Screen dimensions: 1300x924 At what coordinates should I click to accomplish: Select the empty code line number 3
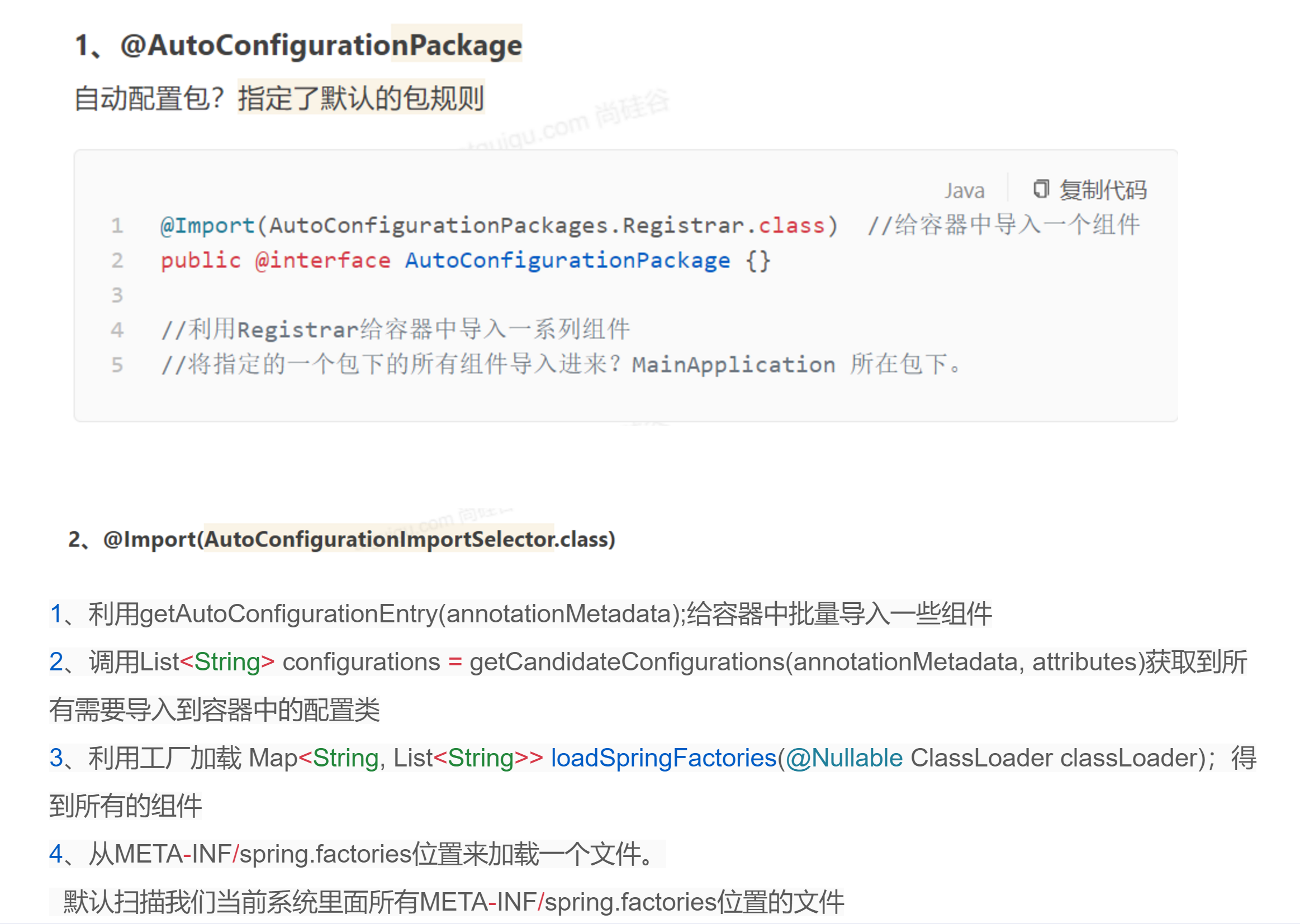click(x=117, y=296)
